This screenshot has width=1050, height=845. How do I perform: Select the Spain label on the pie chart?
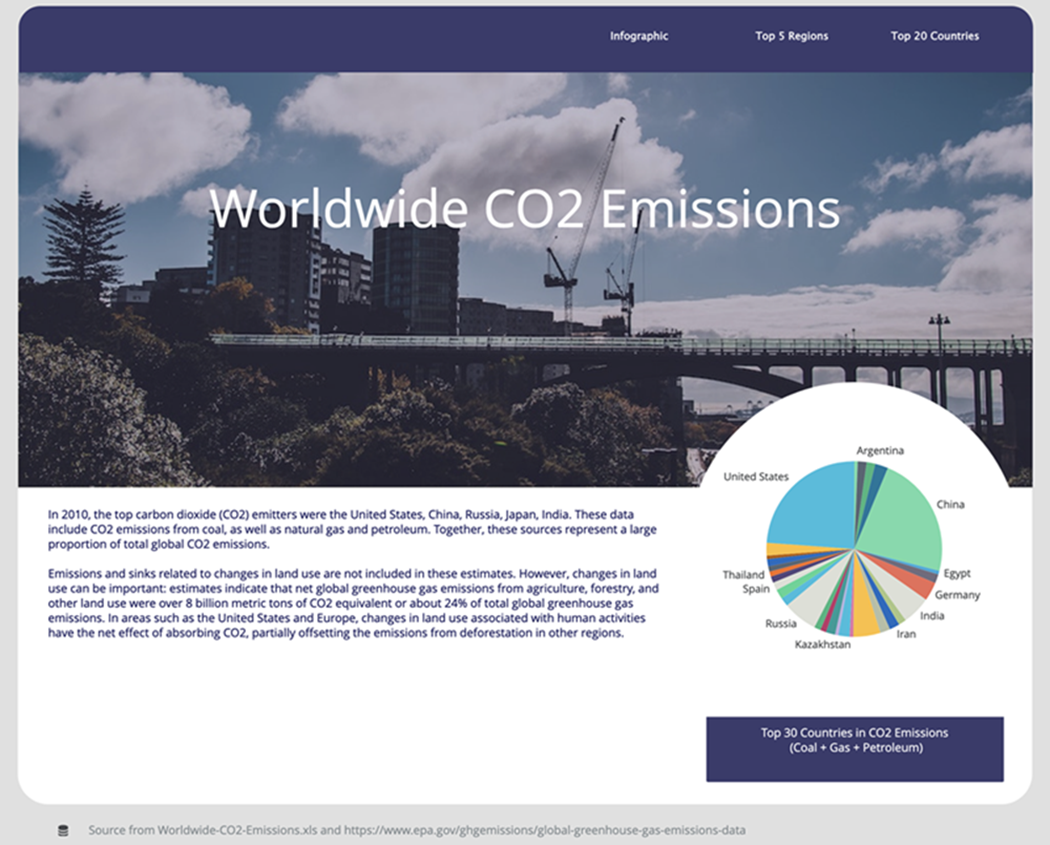756,589
